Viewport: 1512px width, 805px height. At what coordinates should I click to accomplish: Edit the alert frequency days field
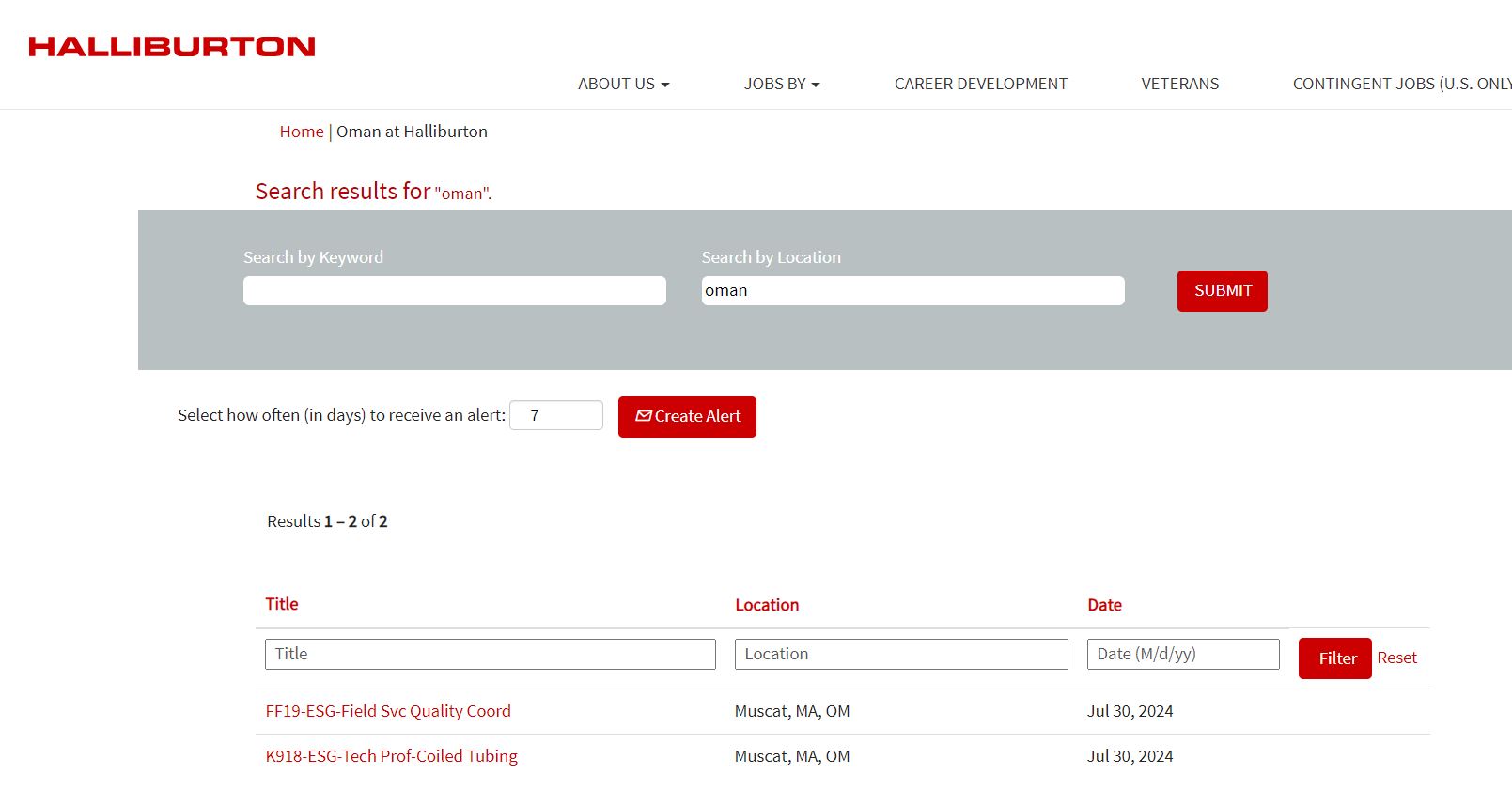pos(556,415)
